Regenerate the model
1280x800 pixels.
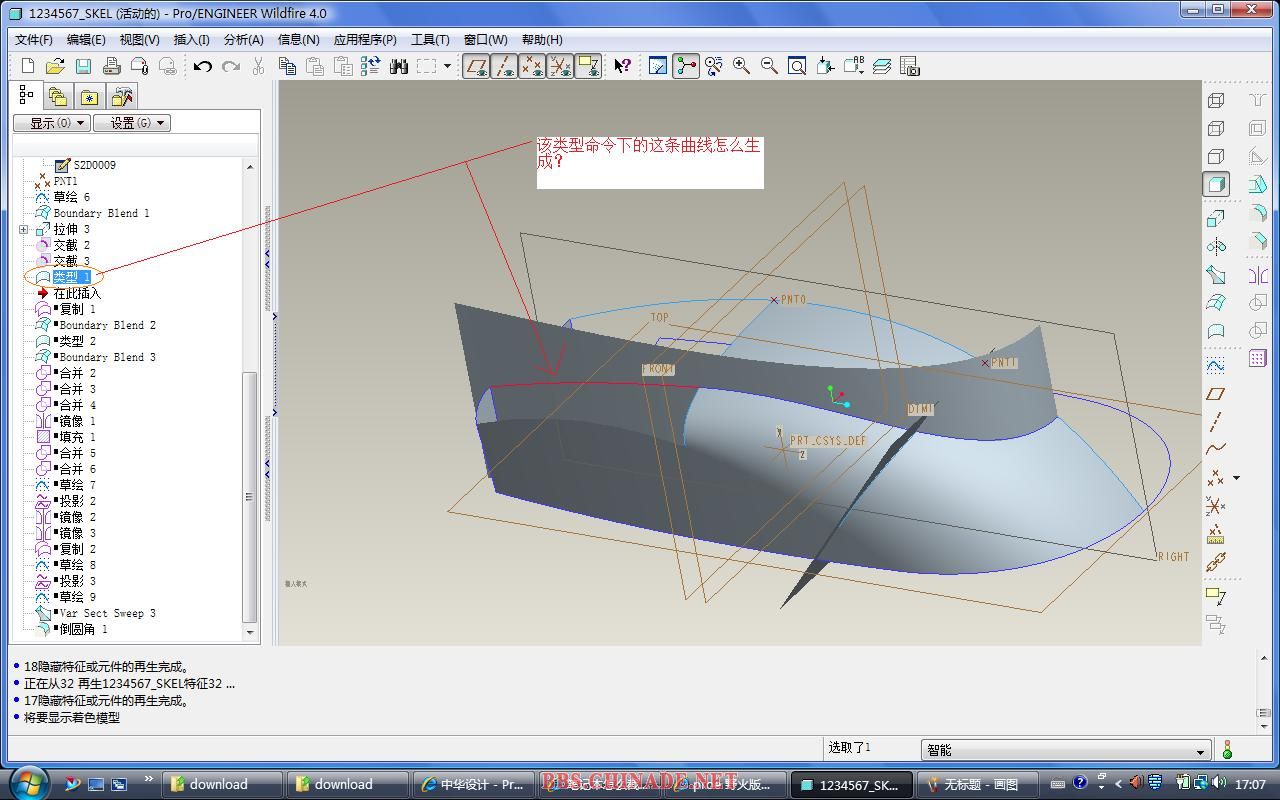(370, 66)
